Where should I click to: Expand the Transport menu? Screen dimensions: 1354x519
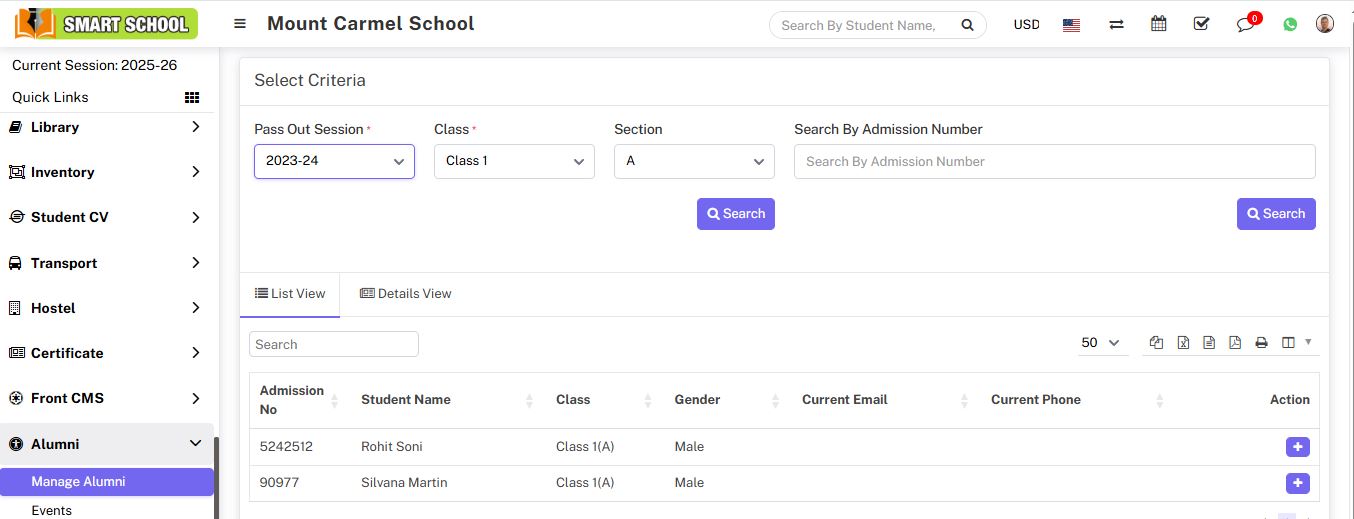(106, 263)
